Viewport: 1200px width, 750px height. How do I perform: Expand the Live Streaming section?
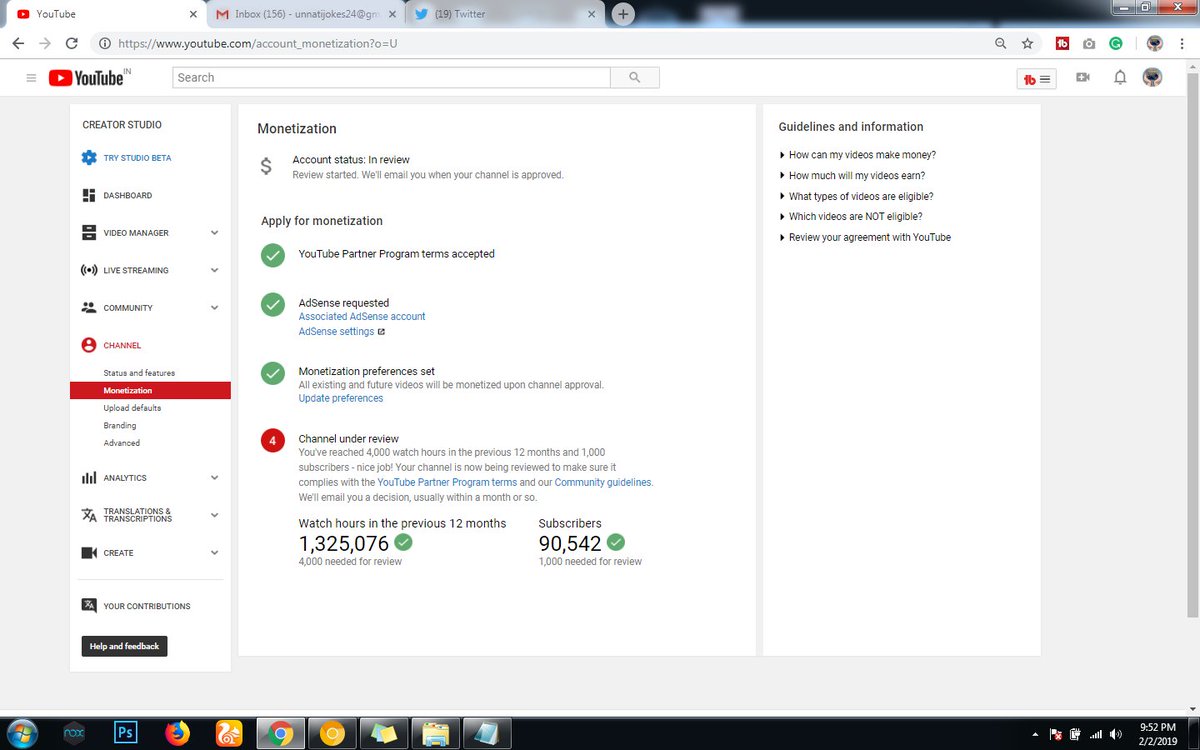[x=214, y=270]
